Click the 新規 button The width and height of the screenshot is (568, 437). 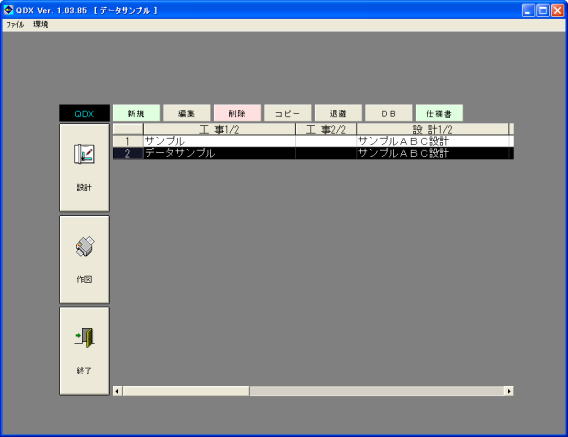click(136, 113)
